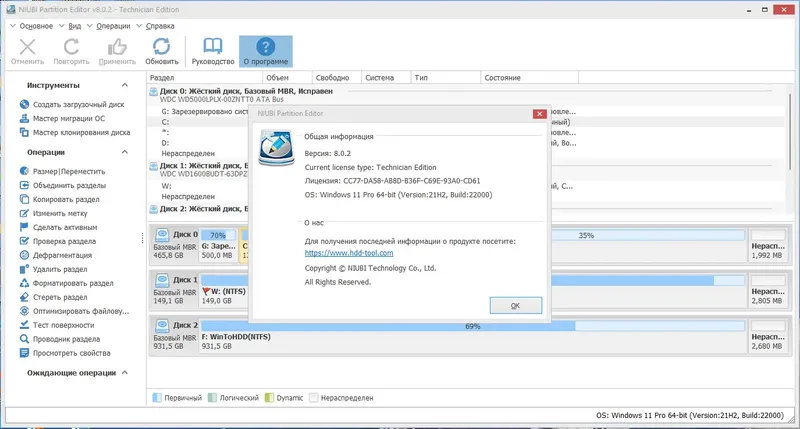Click the Диск 1 drive icon in disk map
The height and width of the screenshot is (429, 800).
point(162,280)
